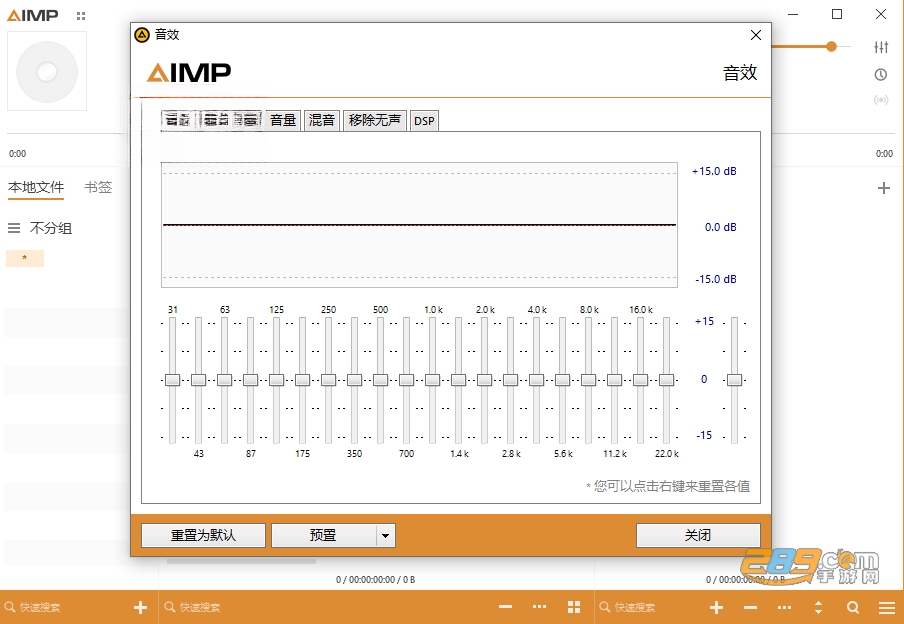The image size is (904, 624).
Task: Click the 重置为默认 button
Action: click(203, 535)
